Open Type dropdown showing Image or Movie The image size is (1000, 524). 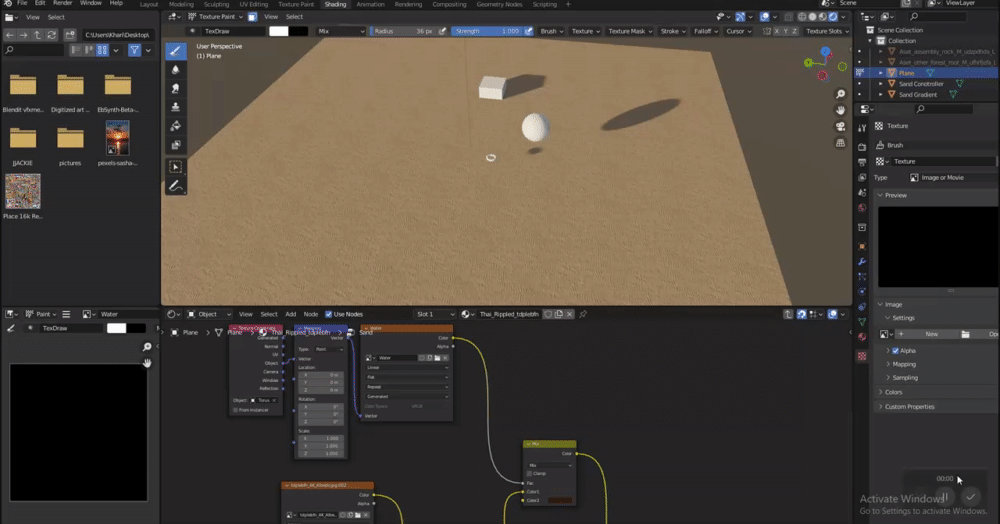point(954,178)
